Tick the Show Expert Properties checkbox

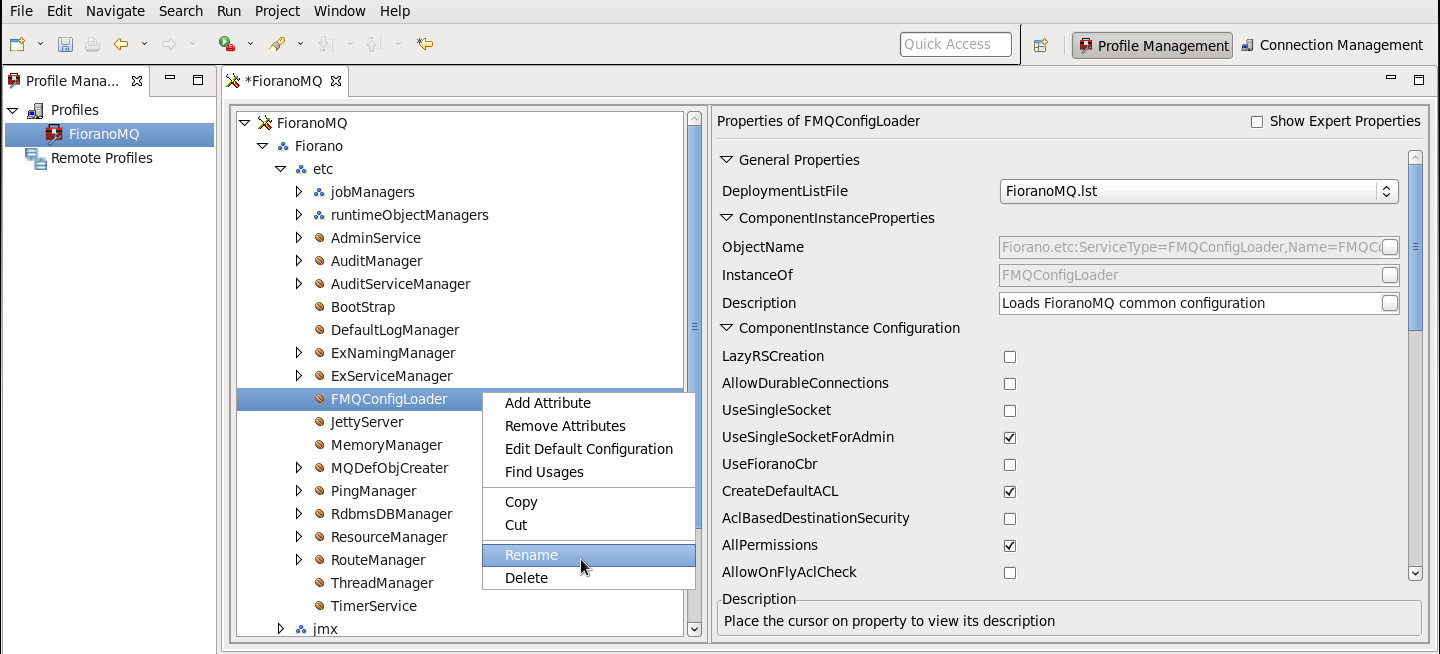point(1257,122)
